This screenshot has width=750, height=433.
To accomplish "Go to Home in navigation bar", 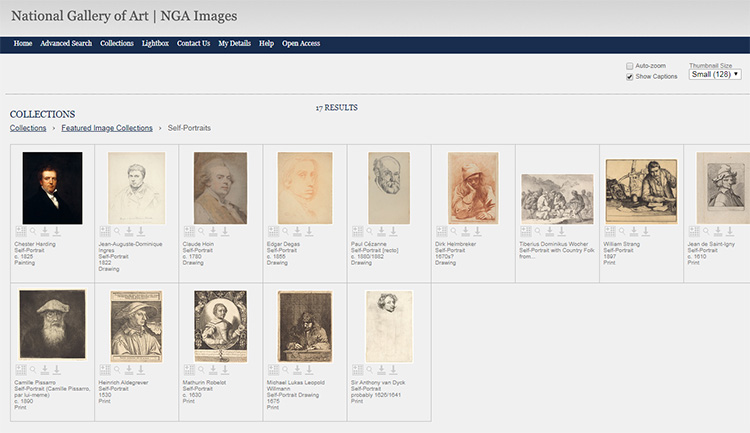I will click(x=23, y=44).
